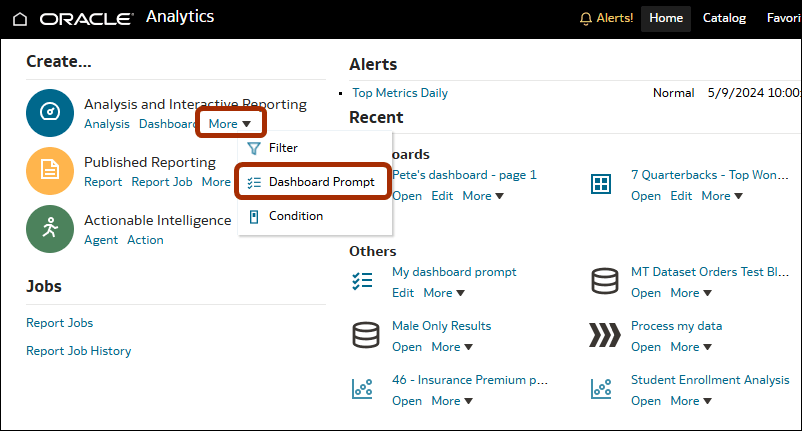Click the Student Enrollment Analysis chart icon

pos(601,389)
